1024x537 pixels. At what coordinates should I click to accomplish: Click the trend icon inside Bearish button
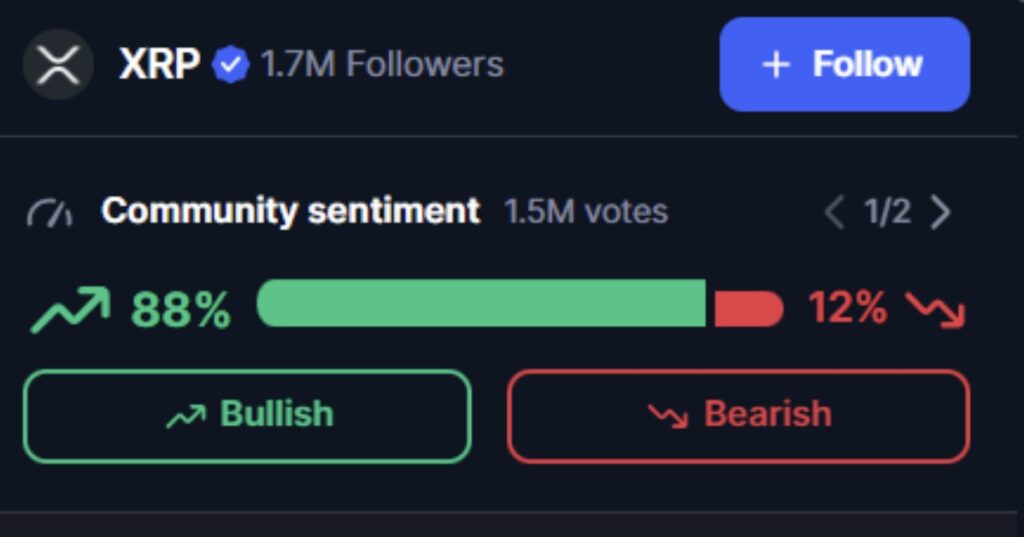[667, 415]
